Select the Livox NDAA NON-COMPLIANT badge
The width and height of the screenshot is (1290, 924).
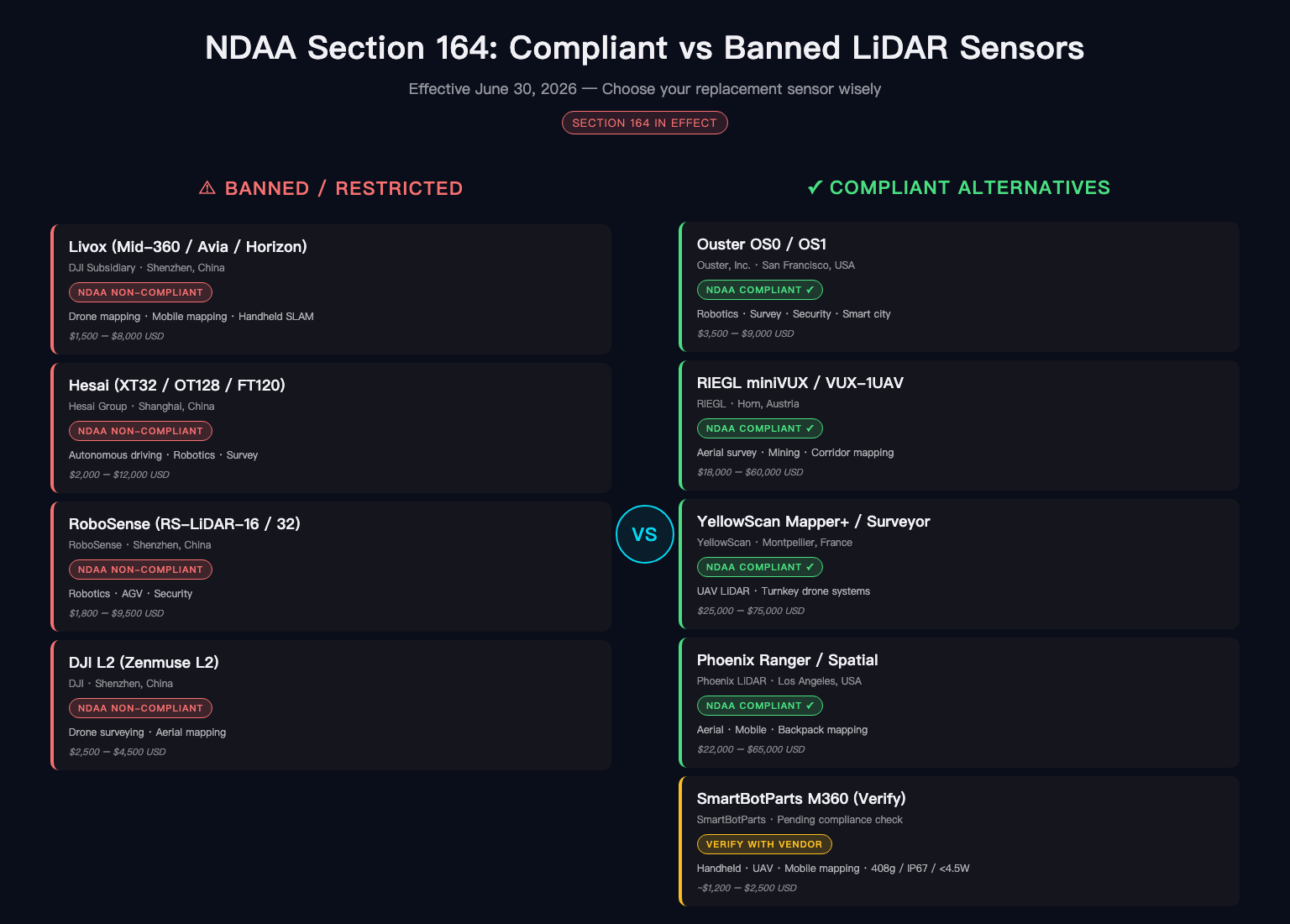click(x=140, y=292)
